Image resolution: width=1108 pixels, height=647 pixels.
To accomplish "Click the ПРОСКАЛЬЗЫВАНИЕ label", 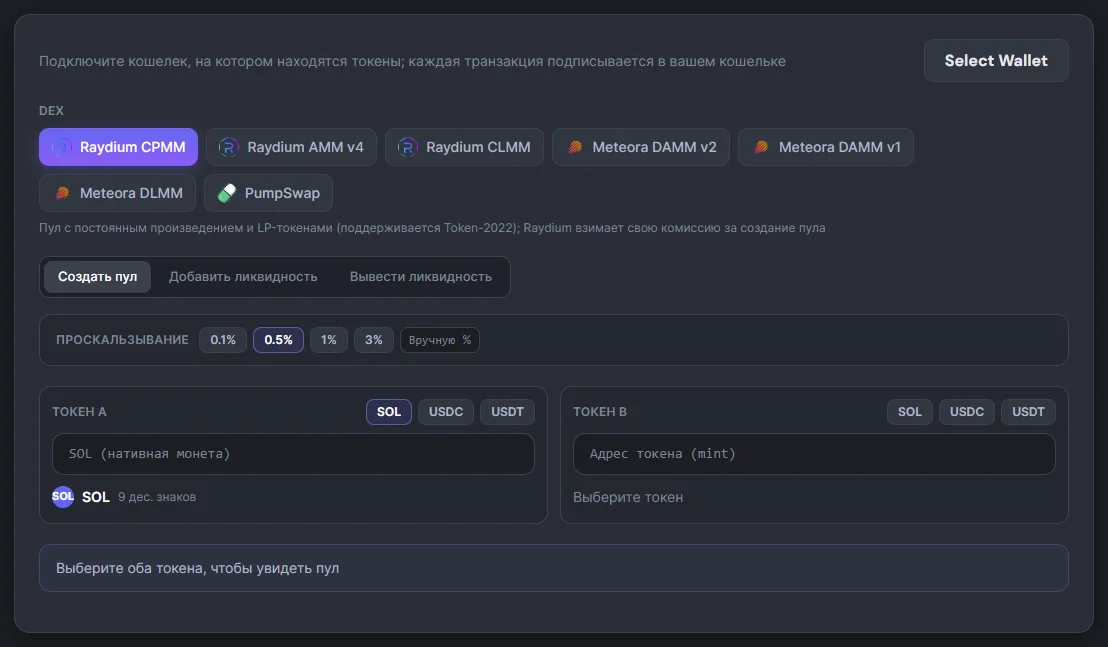I will (x=122, y=340).
